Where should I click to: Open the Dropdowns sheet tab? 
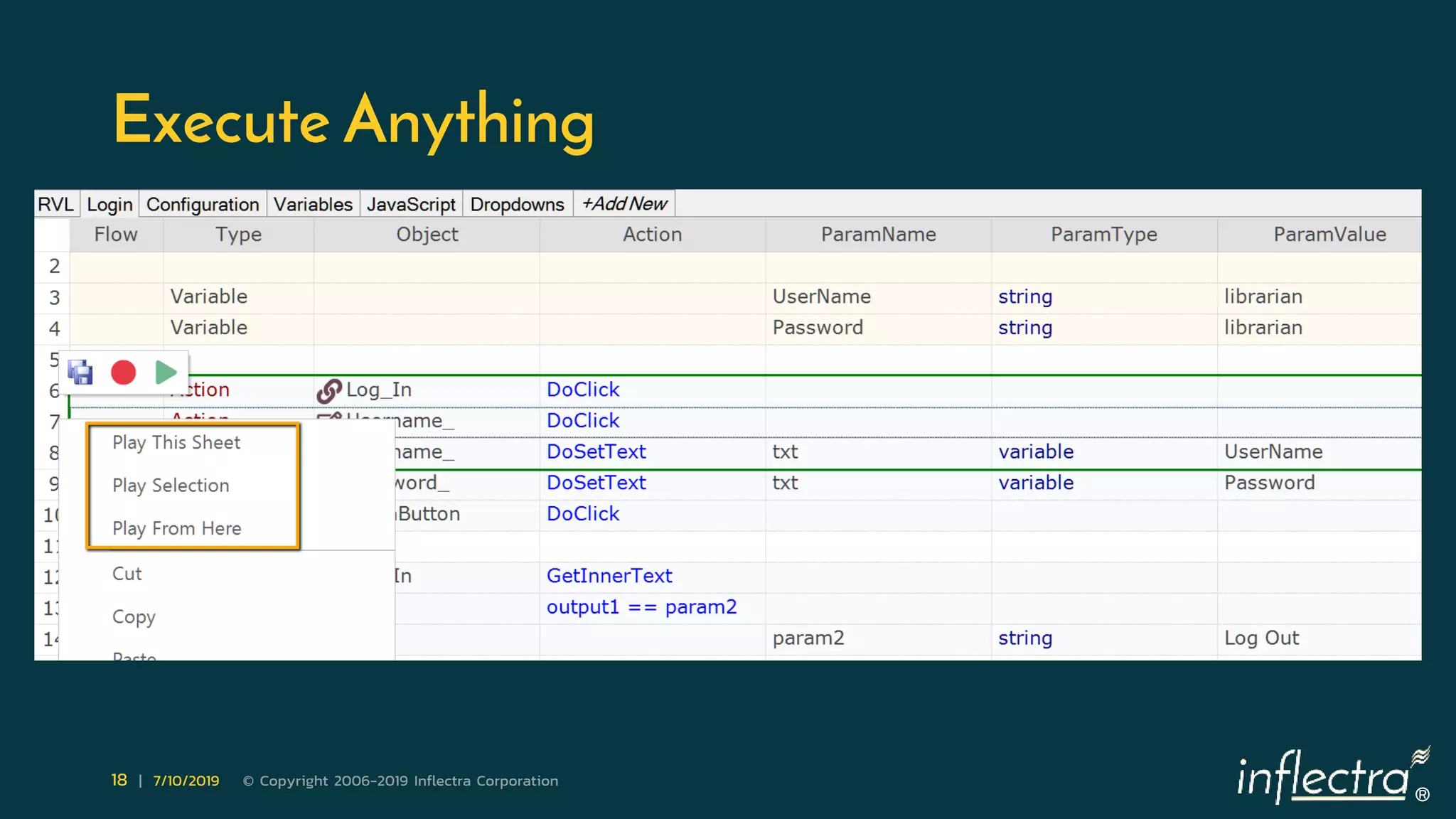pyautogui.click(x=517, y=205)
